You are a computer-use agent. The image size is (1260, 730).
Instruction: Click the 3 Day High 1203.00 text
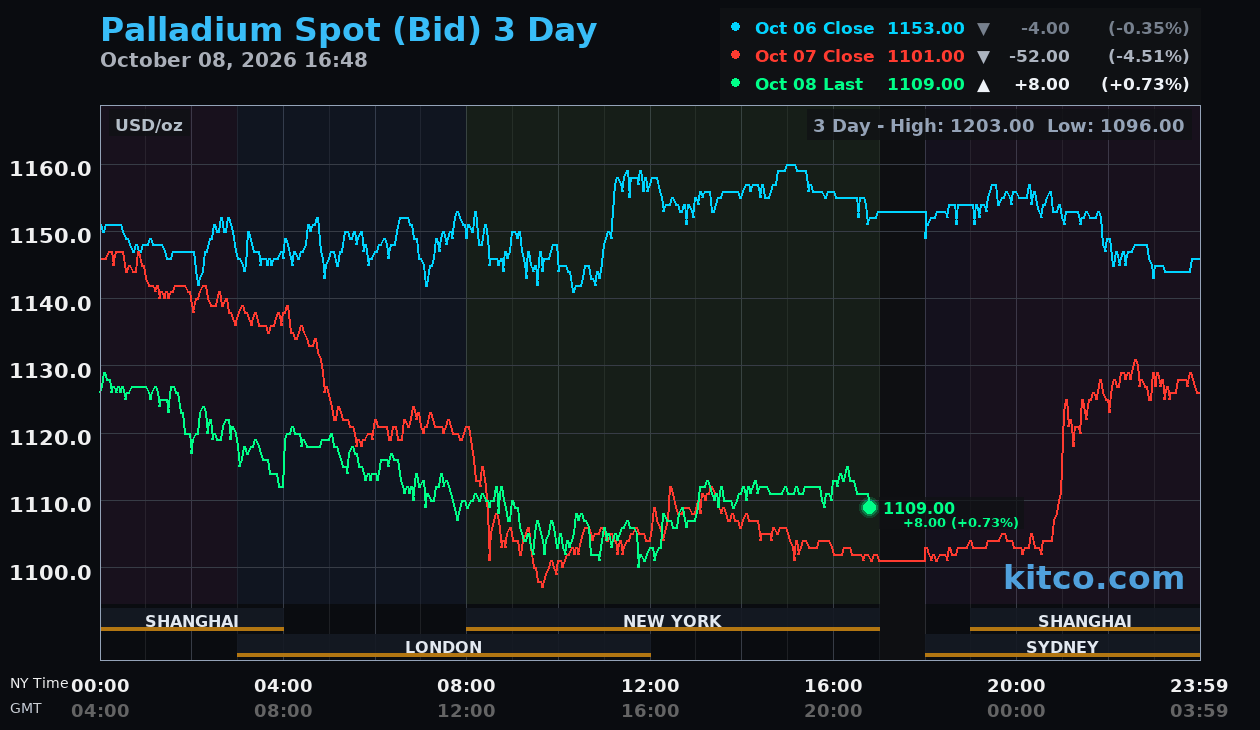pyautogui.click(x=923, y=126)
